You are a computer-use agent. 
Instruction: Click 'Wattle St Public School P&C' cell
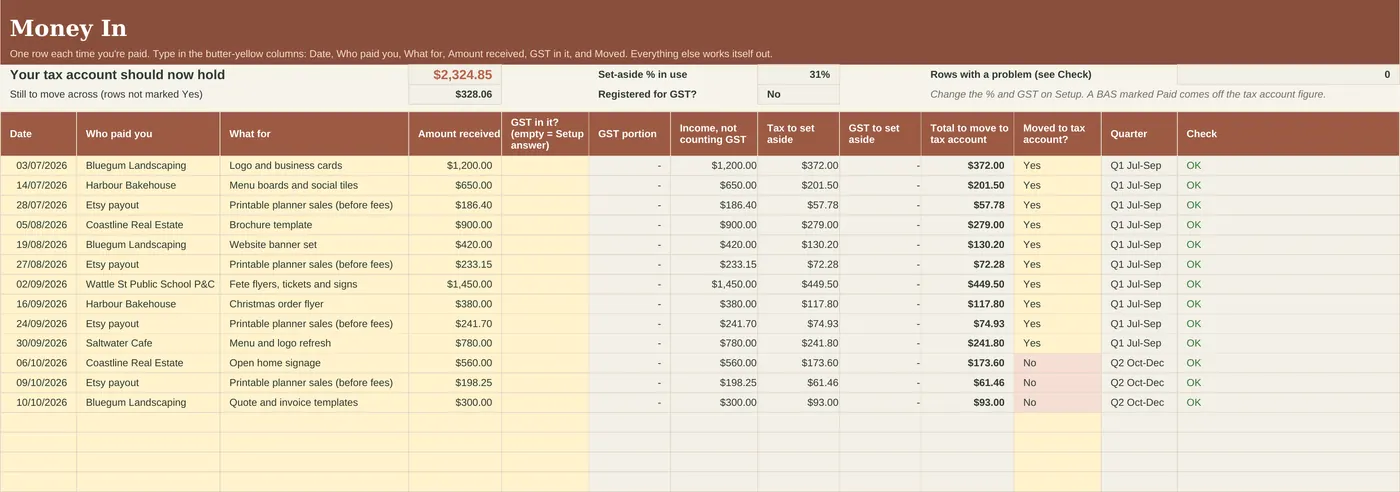coord(148,285)
